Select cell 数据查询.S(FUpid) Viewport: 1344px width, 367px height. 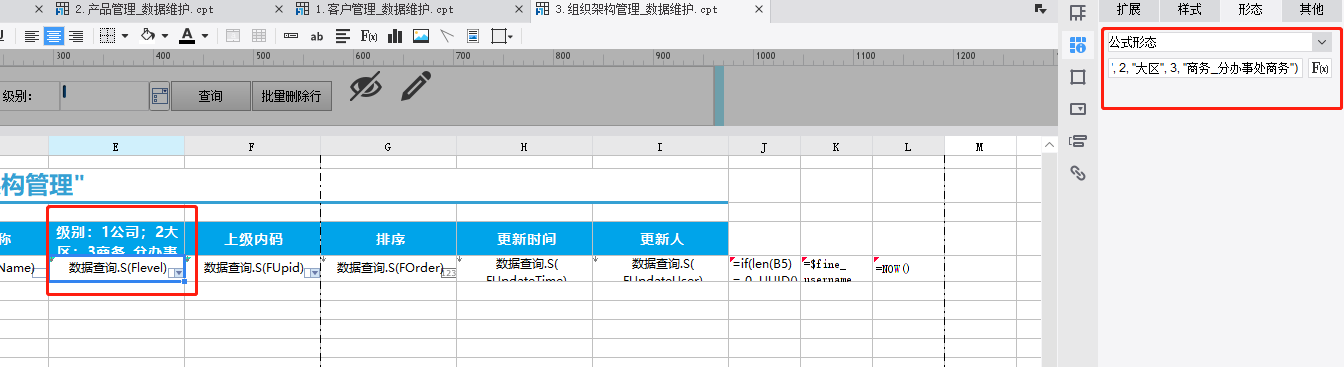point(252,268)
